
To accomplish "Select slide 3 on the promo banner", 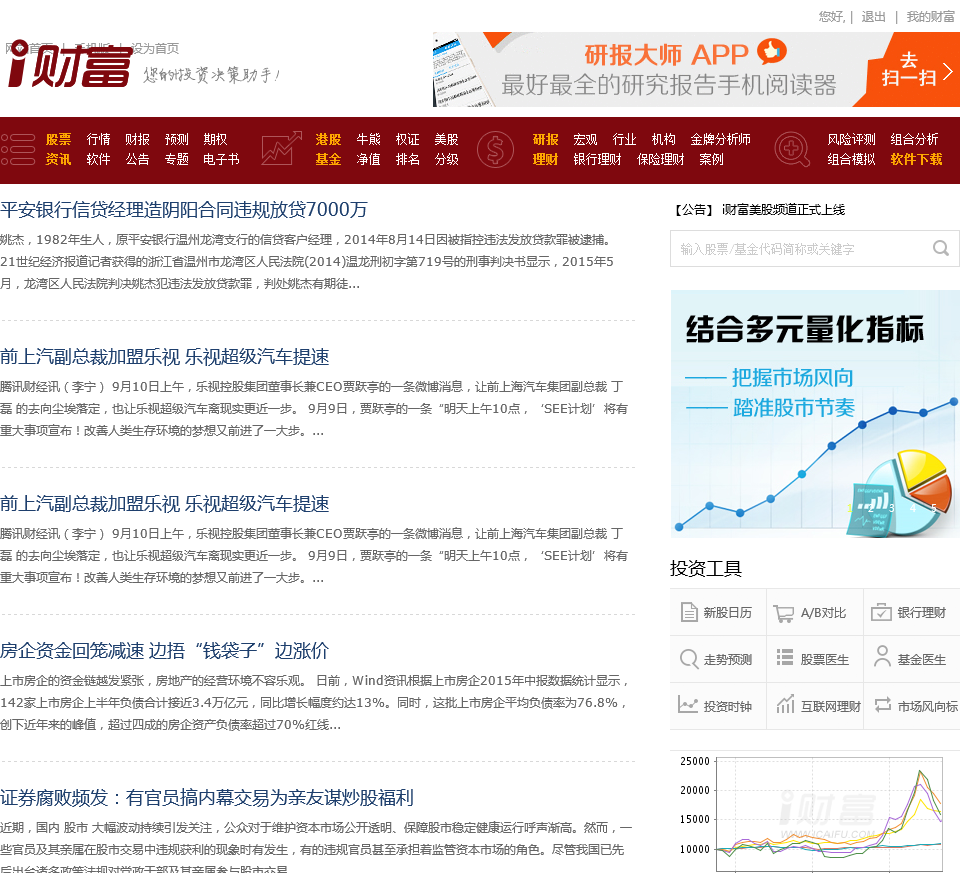I will click(x=891, y=508).
